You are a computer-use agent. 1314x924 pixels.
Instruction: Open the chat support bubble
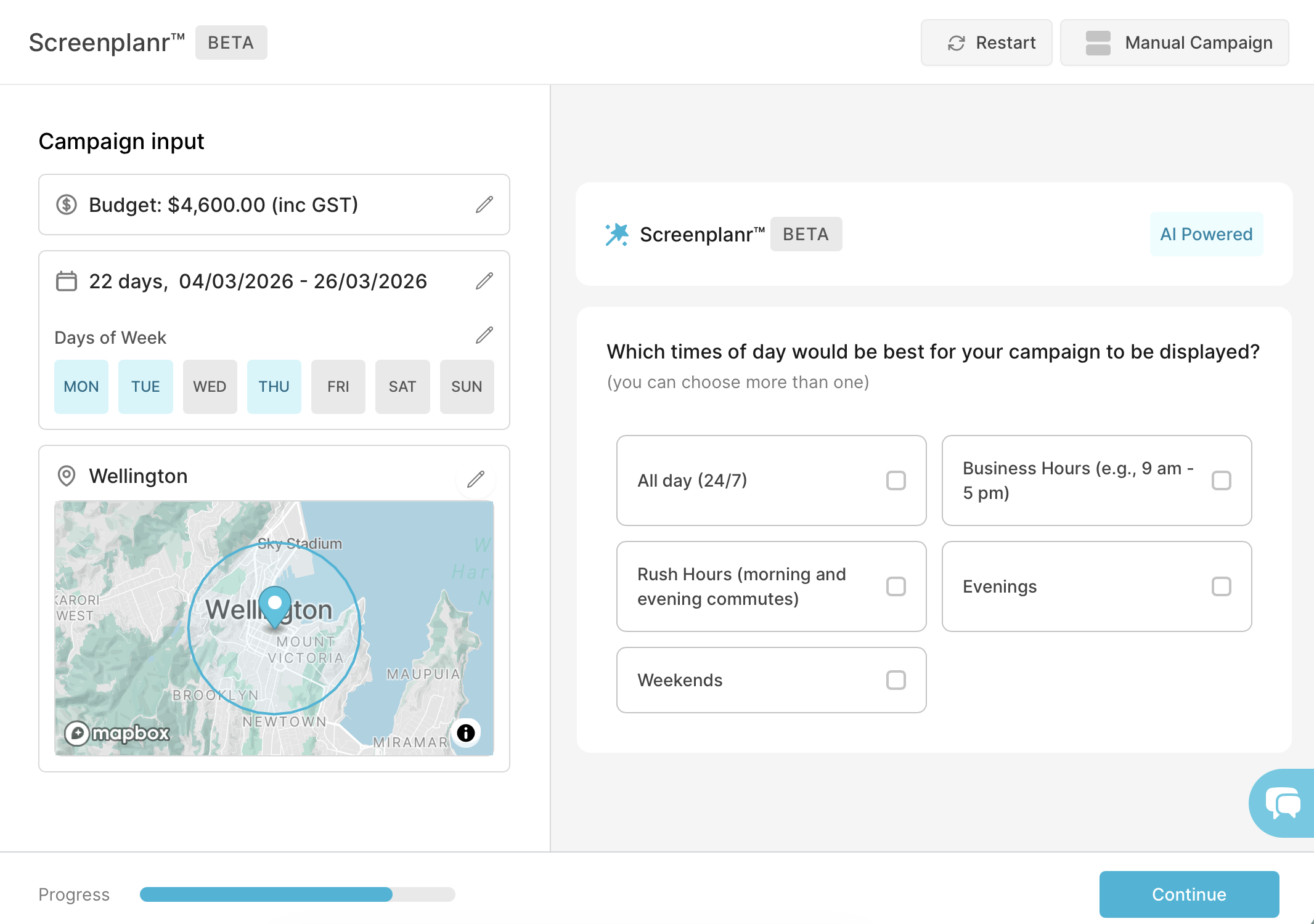(x=1282, y=803)
